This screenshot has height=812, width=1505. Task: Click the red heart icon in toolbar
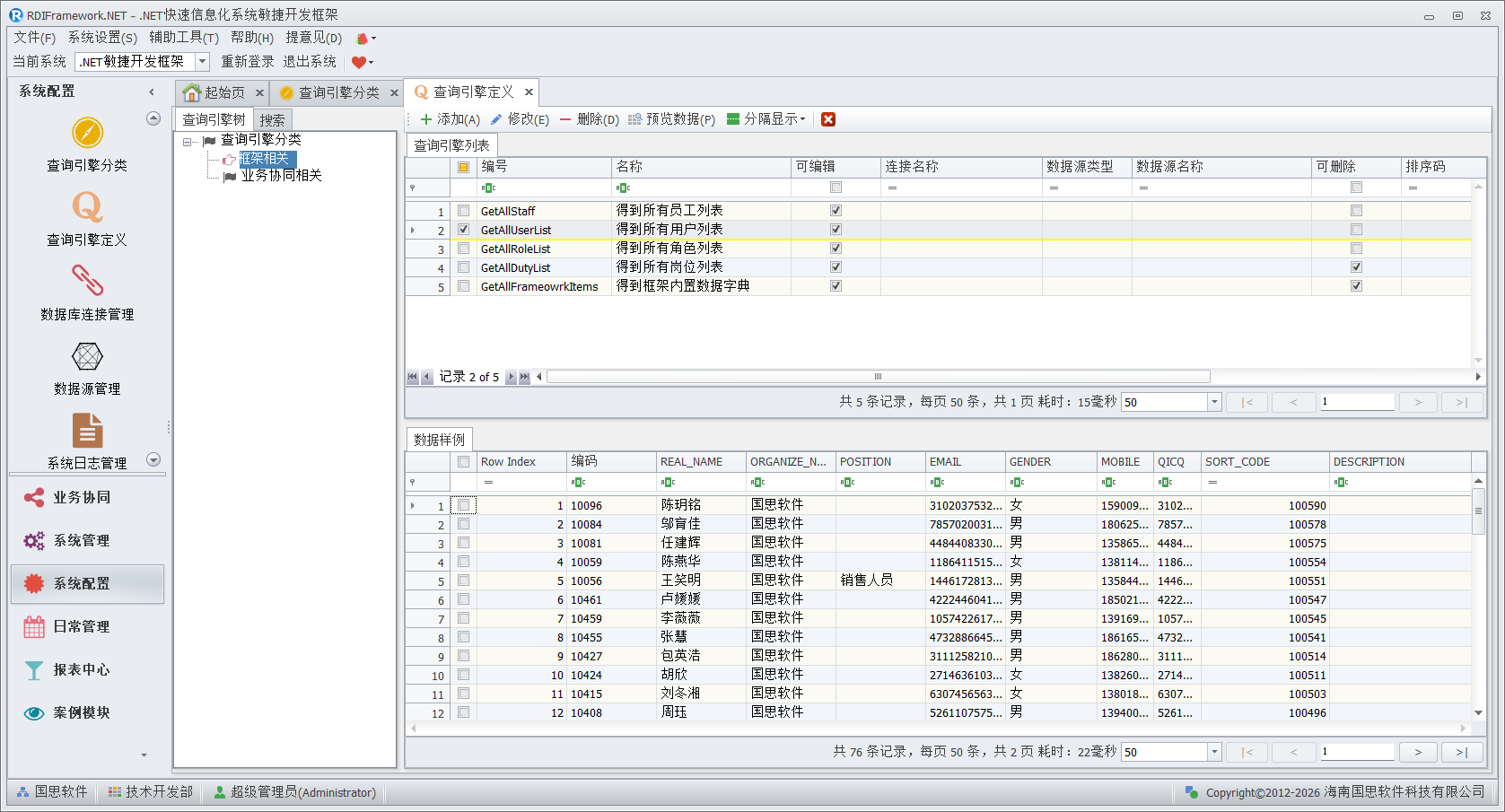click(359, 62)
